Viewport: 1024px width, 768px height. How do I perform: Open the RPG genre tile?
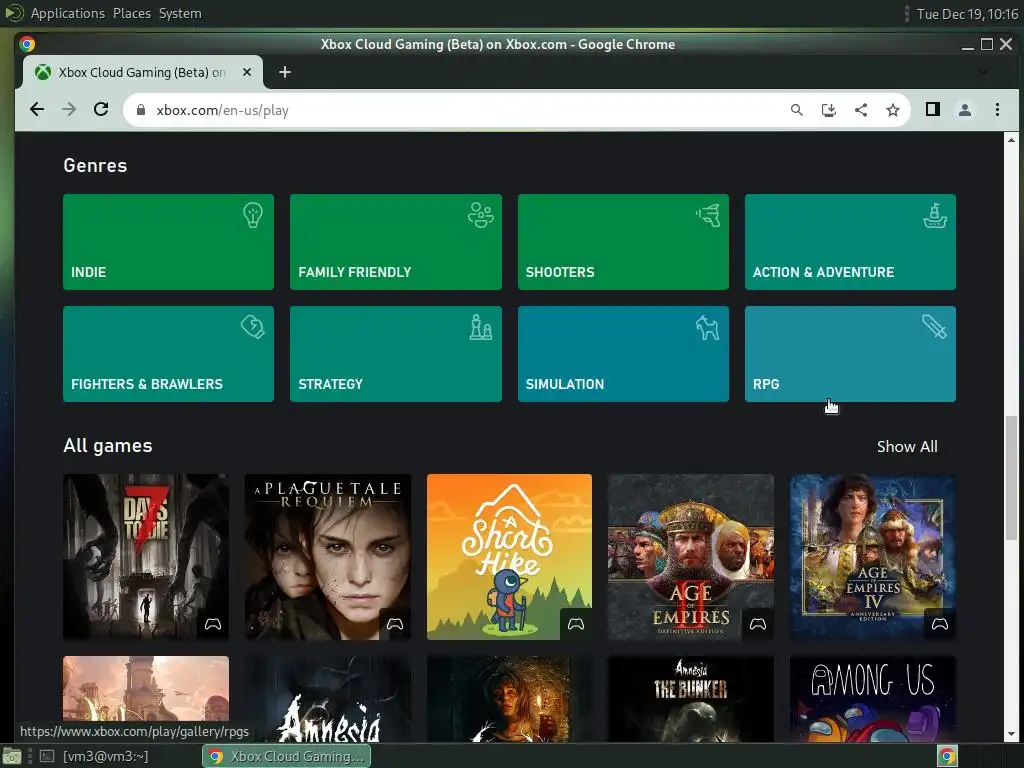point(850,354)
